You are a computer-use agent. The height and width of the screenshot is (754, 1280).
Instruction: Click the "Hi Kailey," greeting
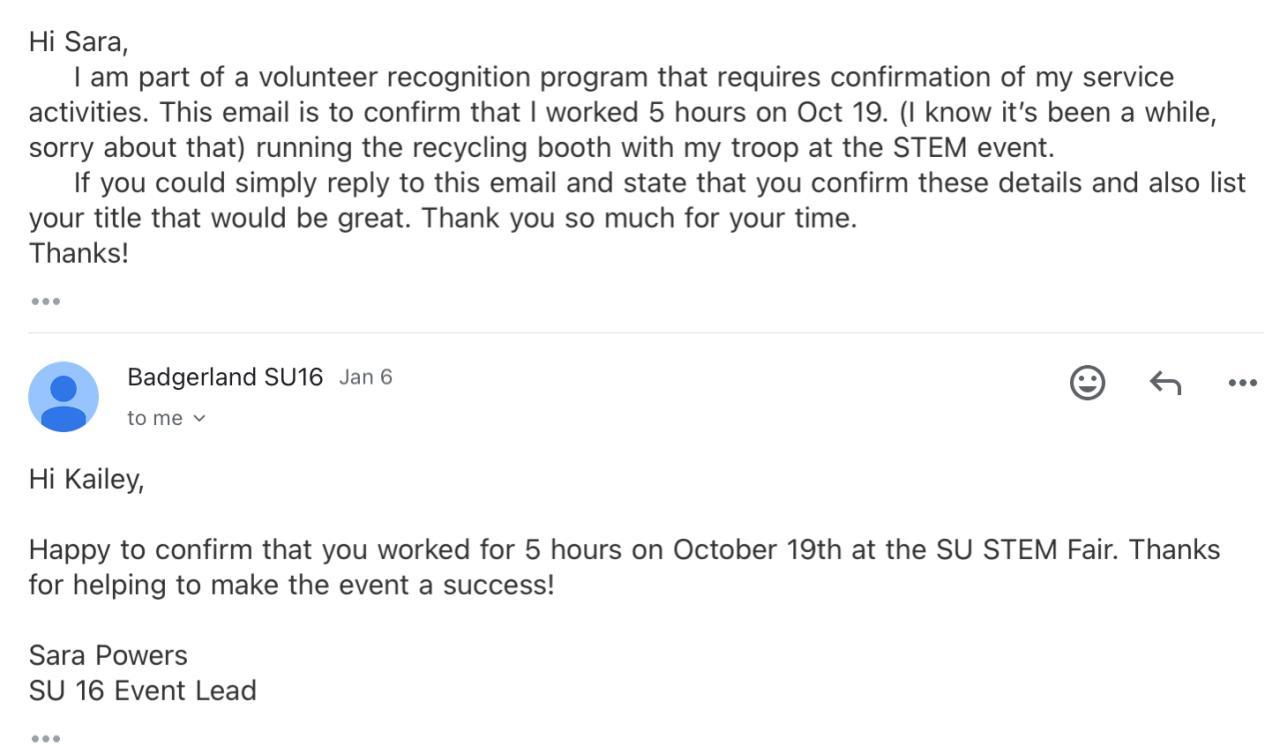(x=86, y=480)
